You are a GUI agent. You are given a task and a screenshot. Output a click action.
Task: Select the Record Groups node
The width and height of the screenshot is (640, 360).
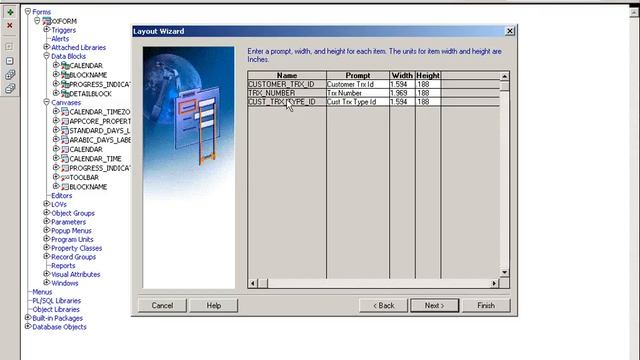73,257
